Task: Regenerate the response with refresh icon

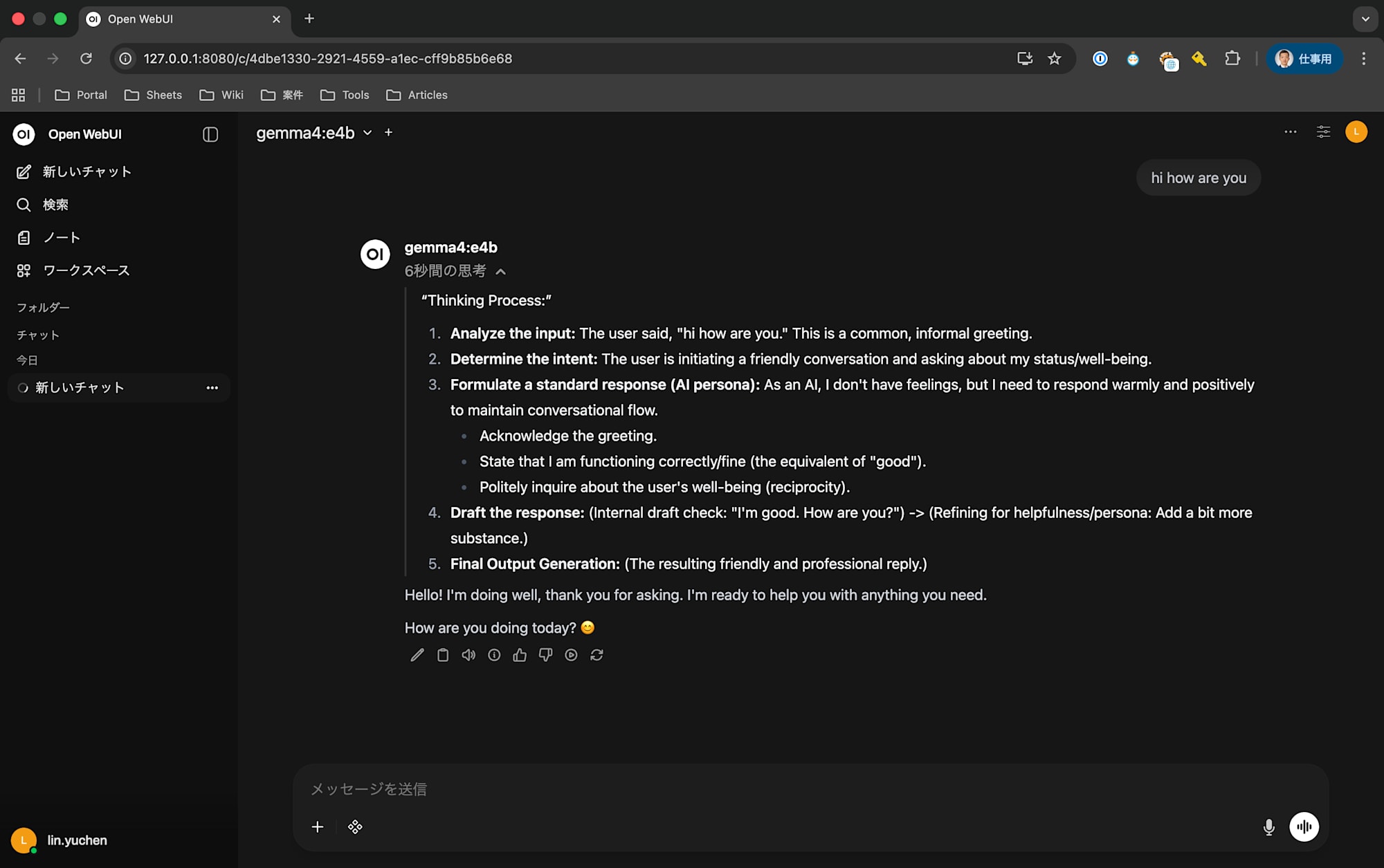Action: [597, 655]
